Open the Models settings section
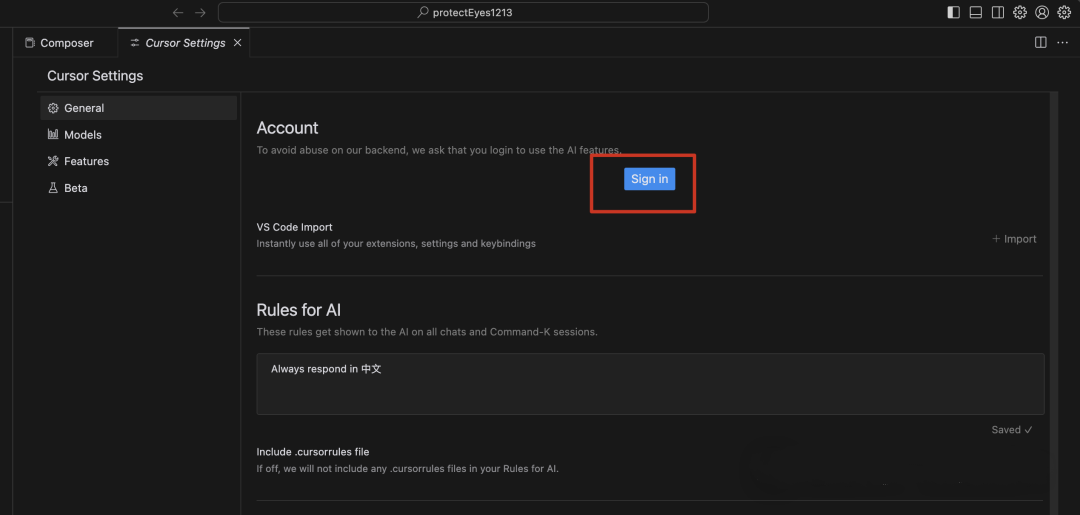Viewport: 1080px width, 515px height. [x=138, y=135]
